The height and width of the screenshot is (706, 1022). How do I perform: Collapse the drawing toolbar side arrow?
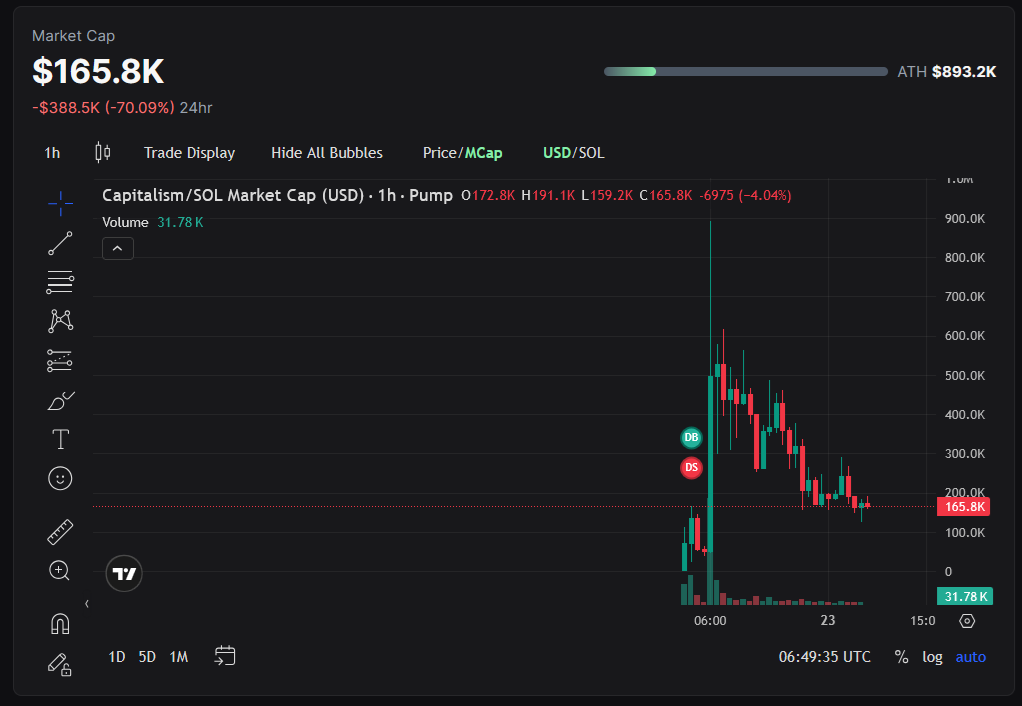[87, 604]
